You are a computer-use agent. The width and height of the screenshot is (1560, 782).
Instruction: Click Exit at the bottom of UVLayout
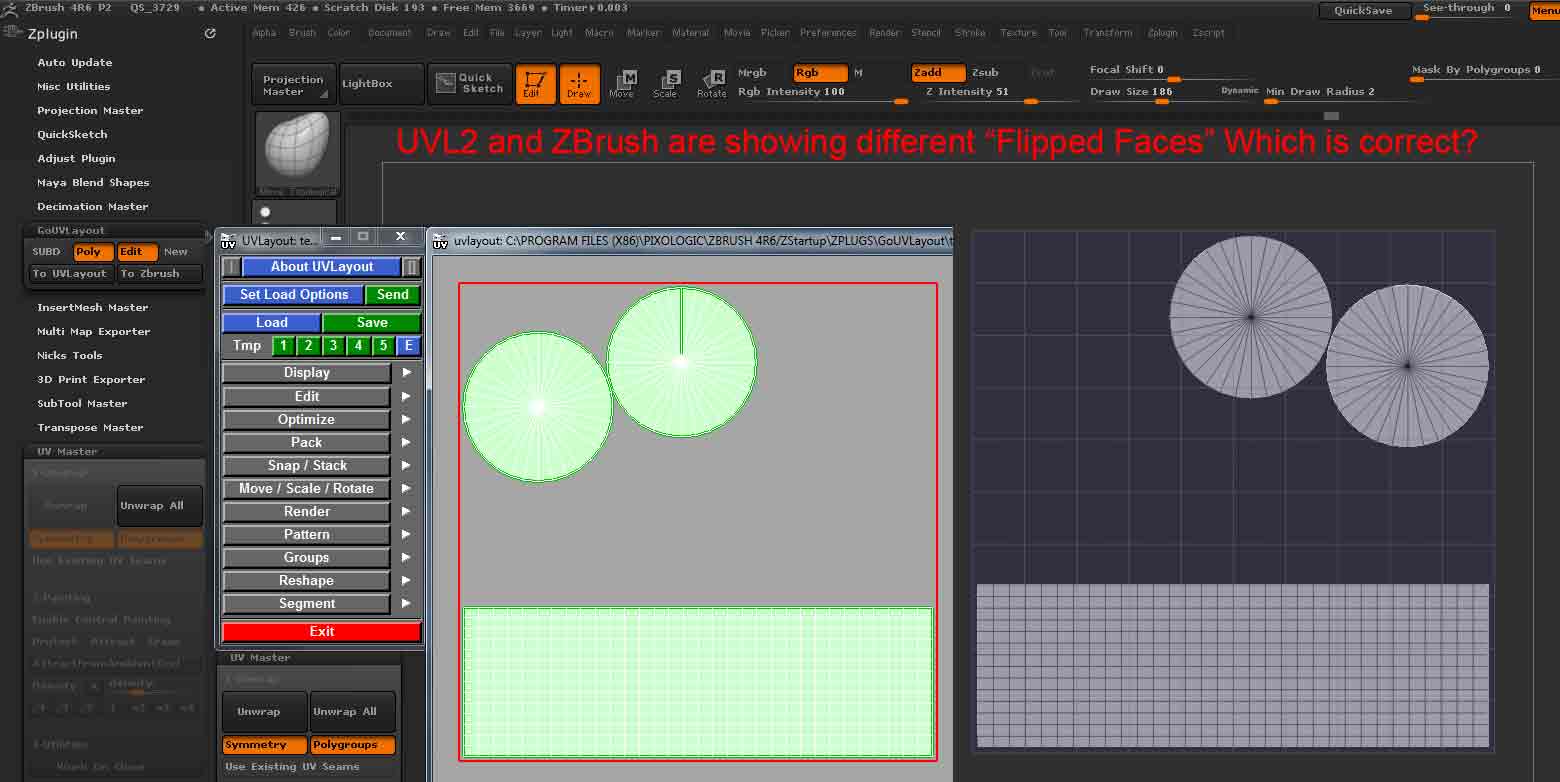click(320, 631)
